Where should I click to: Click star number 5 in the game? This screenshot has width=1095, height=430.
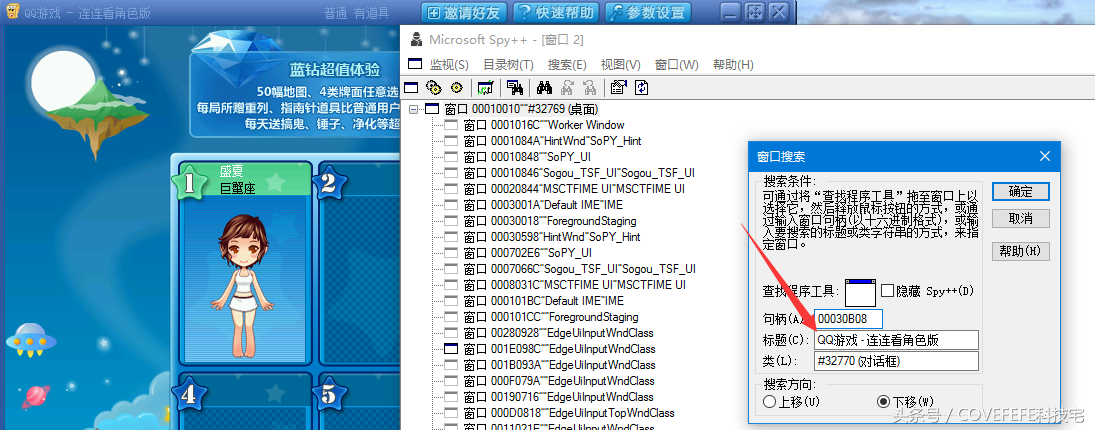pos(328,395)
